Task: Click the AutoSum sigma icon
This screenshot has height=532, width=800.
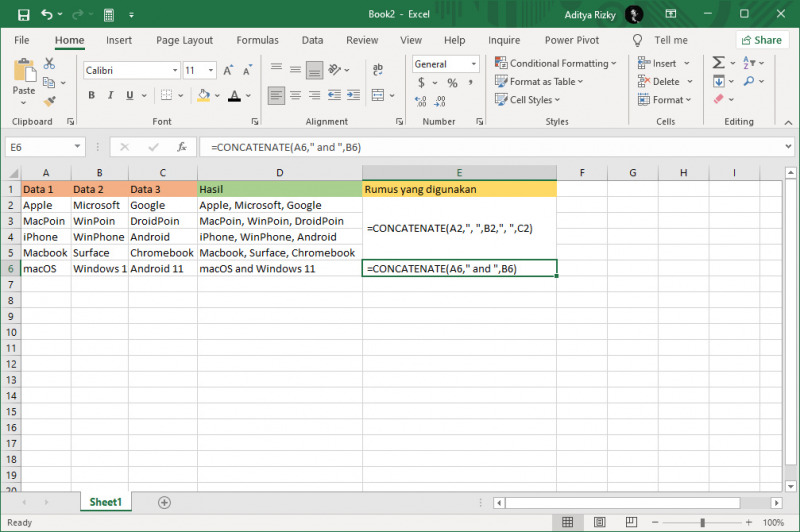Action: (718, 63)
